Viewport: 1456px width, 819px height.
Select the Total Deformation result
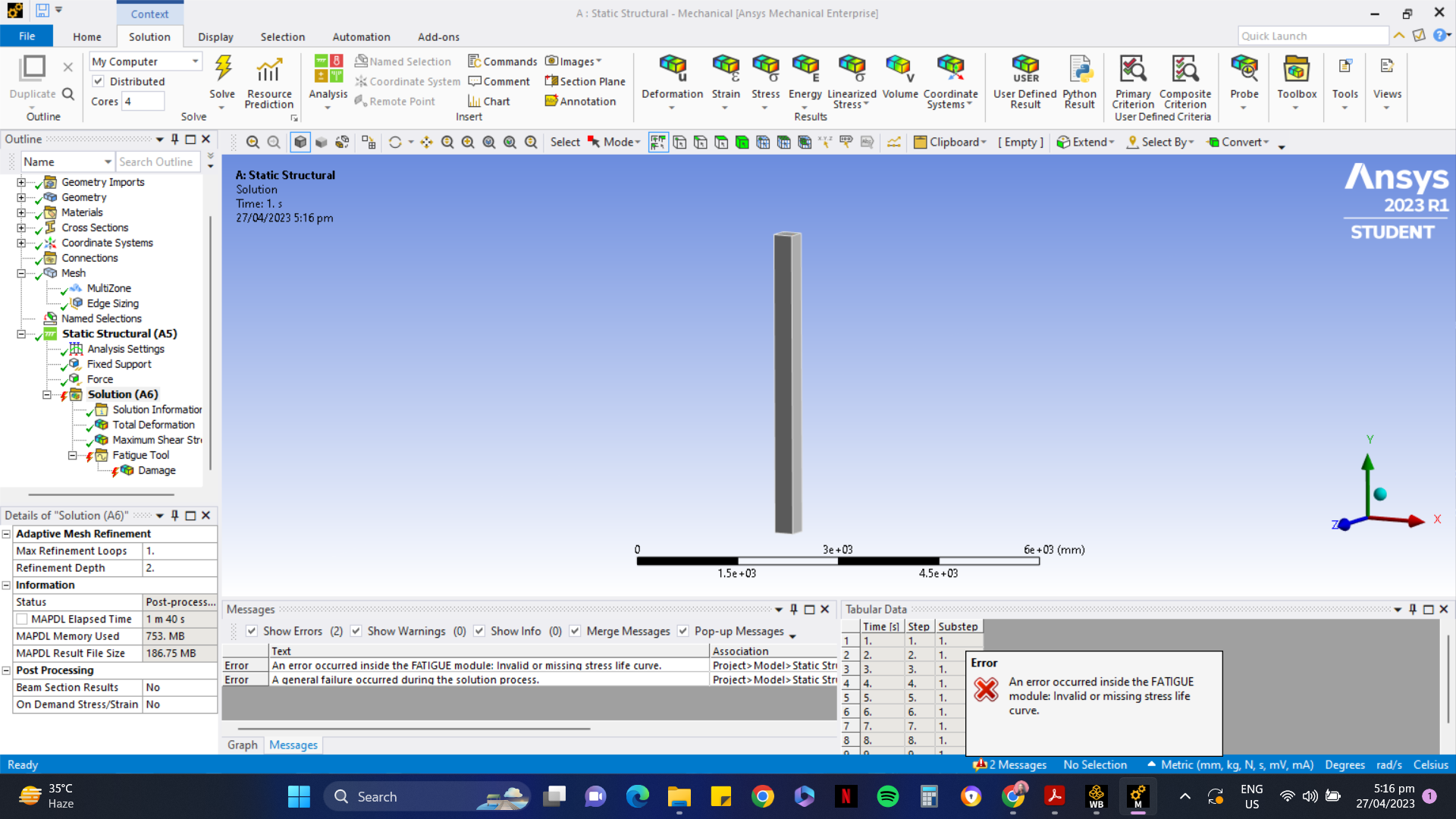[153, 425]
